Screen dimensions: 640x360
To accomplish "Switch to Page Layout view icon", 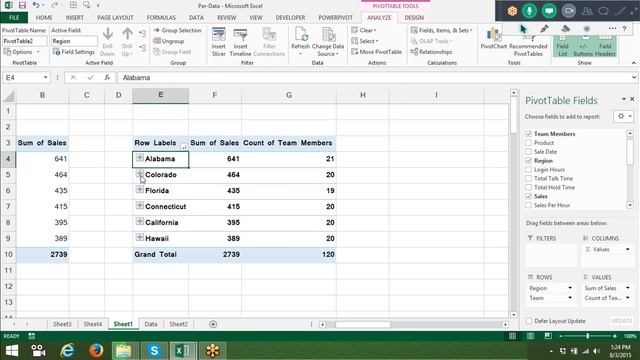I will pyautogui.click(x=530, y=336).
